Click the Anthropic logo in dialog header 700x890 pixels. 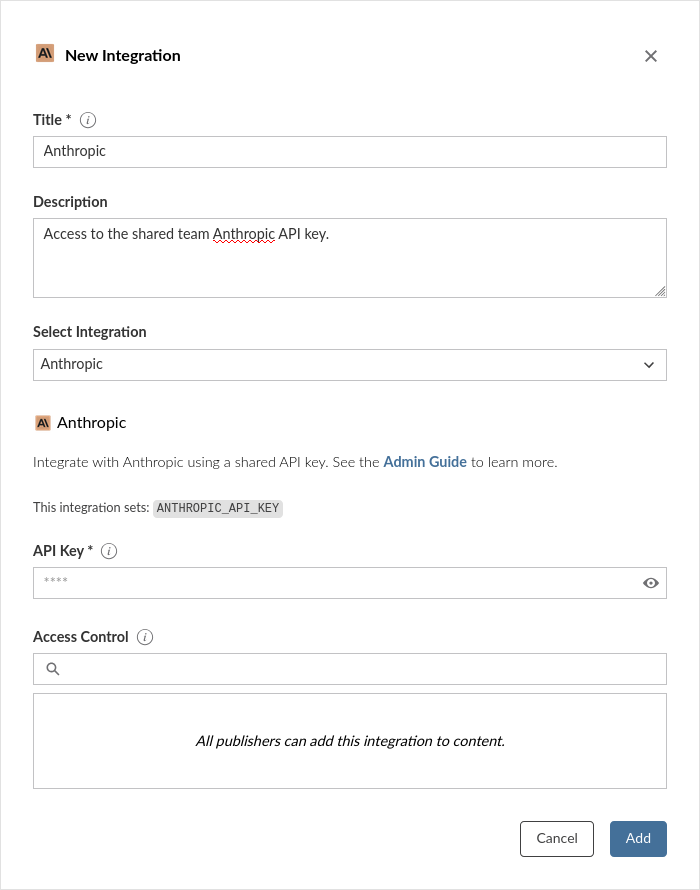pyautogui.click(x=44, y=54)
